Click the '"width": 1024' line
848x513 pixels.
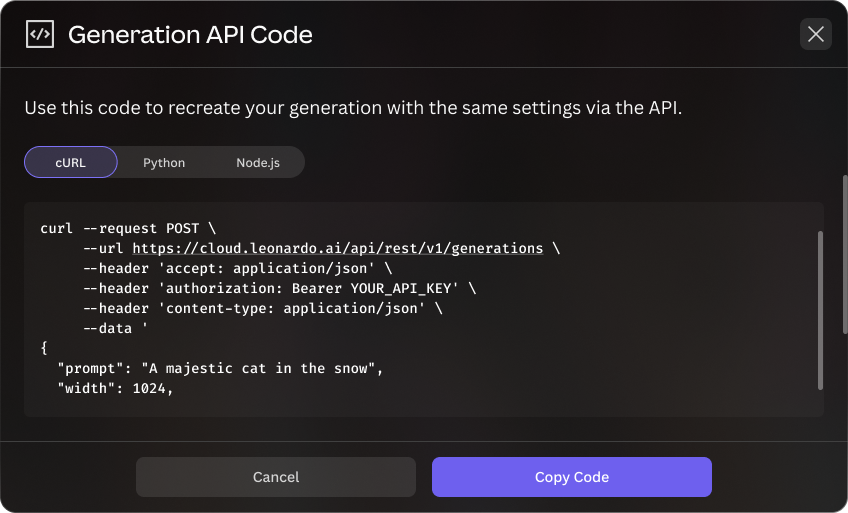pos(115,388)
